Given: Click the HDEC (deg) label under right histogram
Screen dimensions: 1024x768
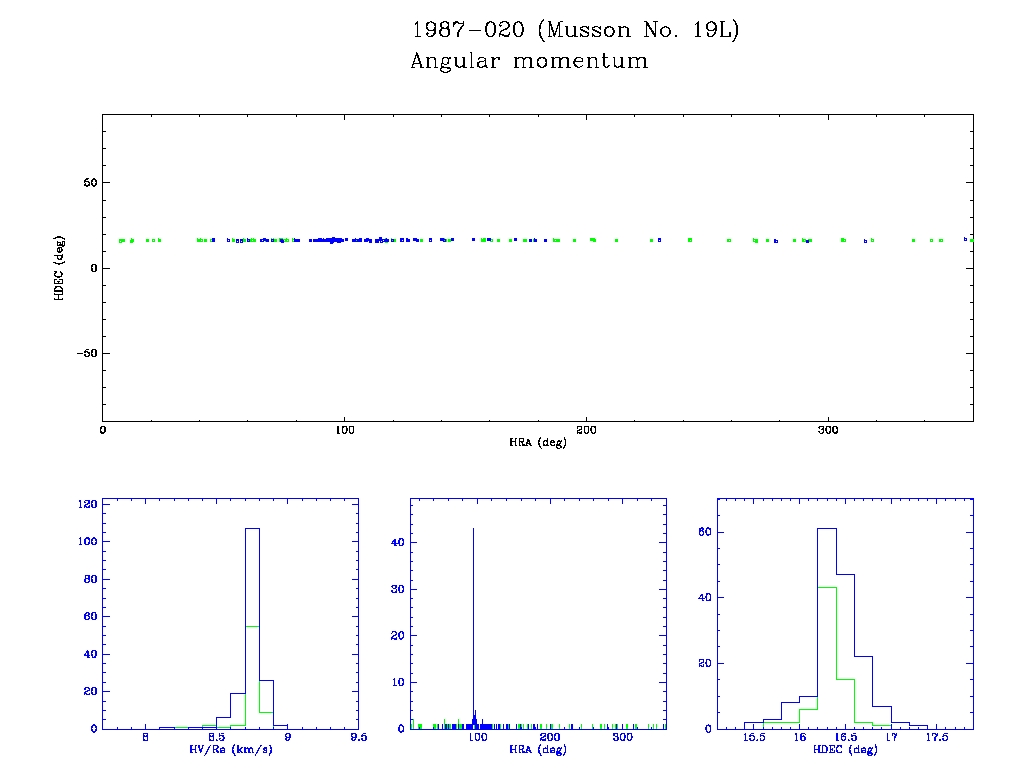Looking at the screenshot, I should pyautogui.click(x=845, y=749).
